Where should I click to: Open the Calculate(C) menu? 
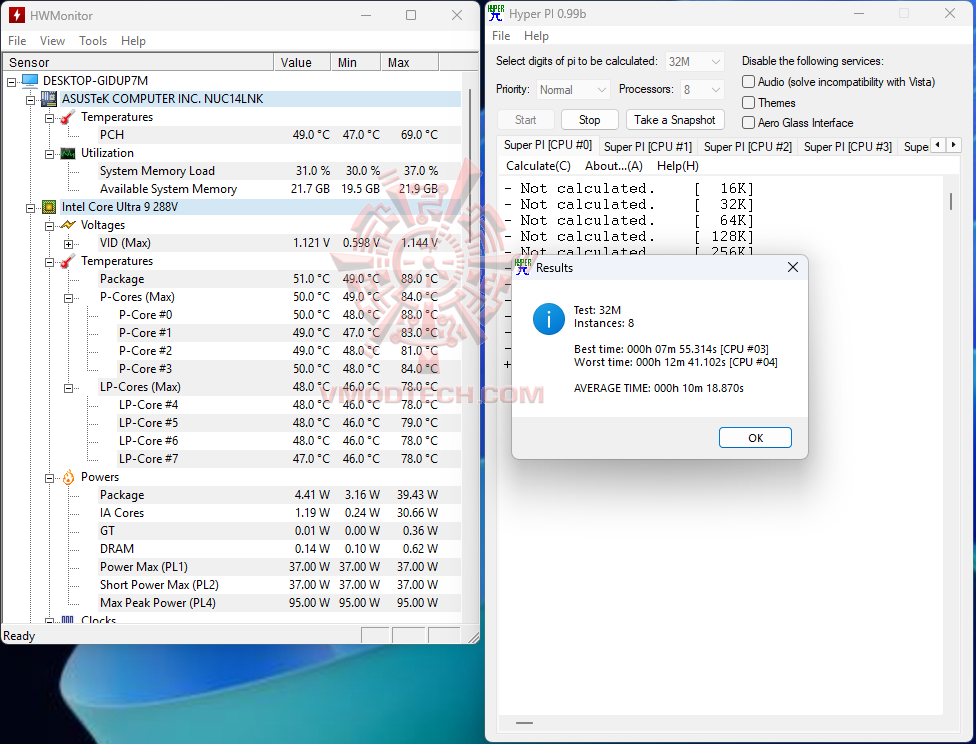tap(538, 166)
